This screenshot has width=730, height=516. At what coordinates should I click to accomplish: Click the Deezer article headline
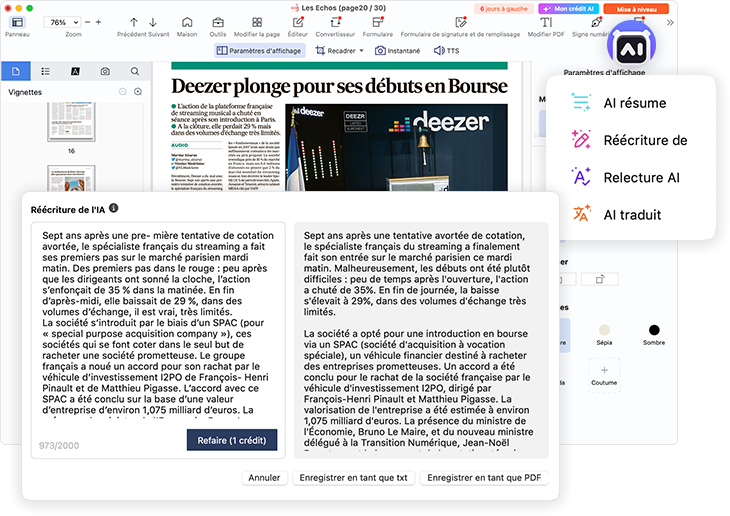(339, 86)
